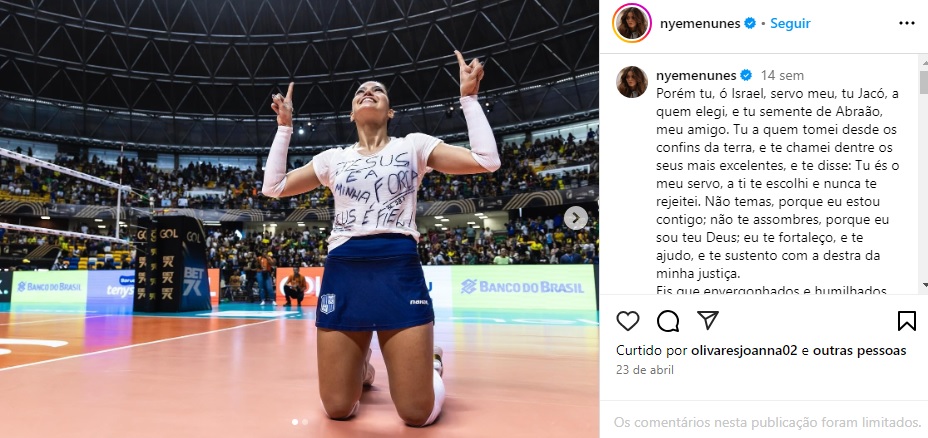
Task: Open nyemenunes profile picture in the header
Action: click(631, 23)
